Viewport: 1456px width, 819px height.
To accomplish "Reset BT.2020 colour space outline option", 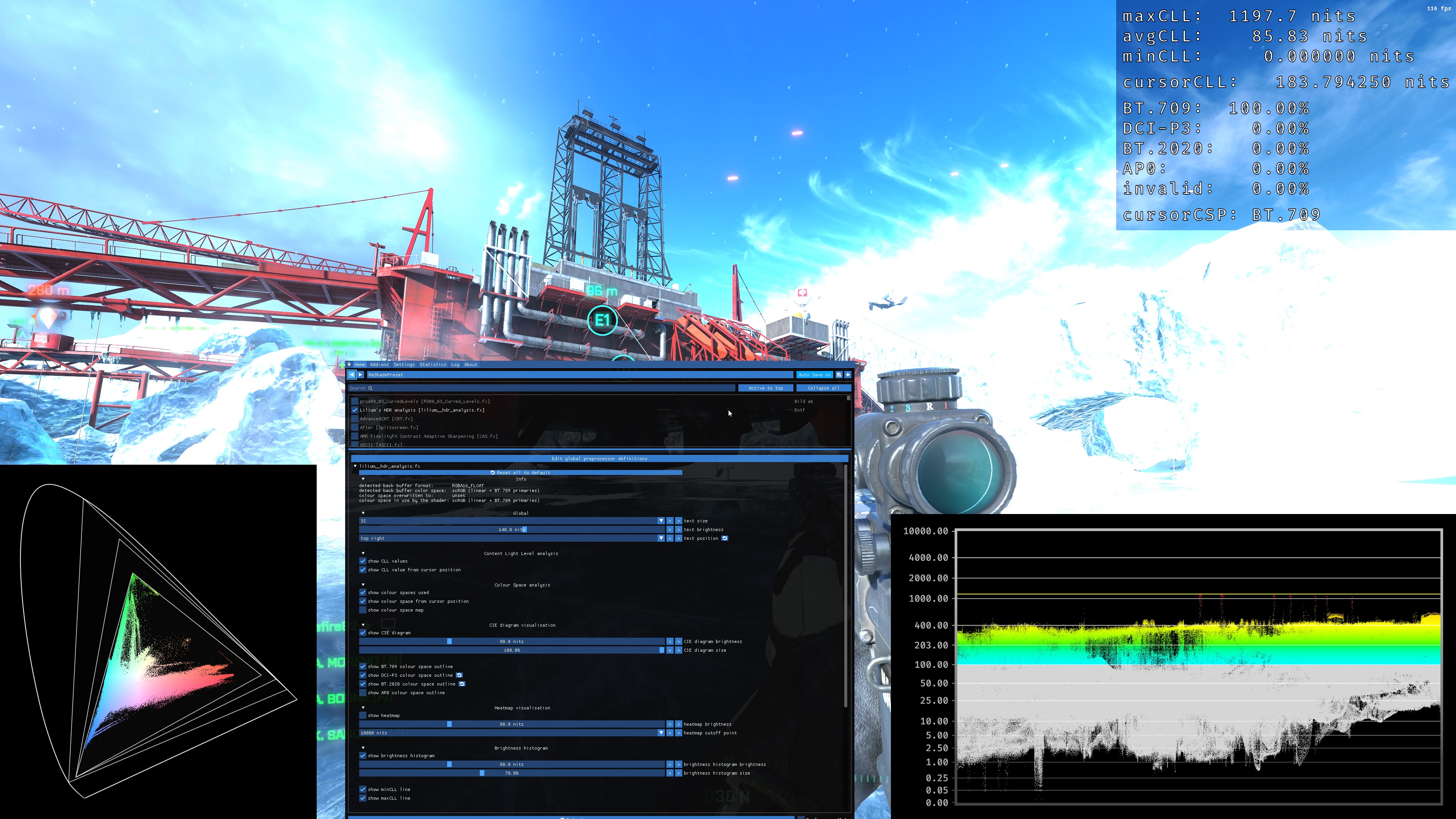I will click(x=462, y=684).
